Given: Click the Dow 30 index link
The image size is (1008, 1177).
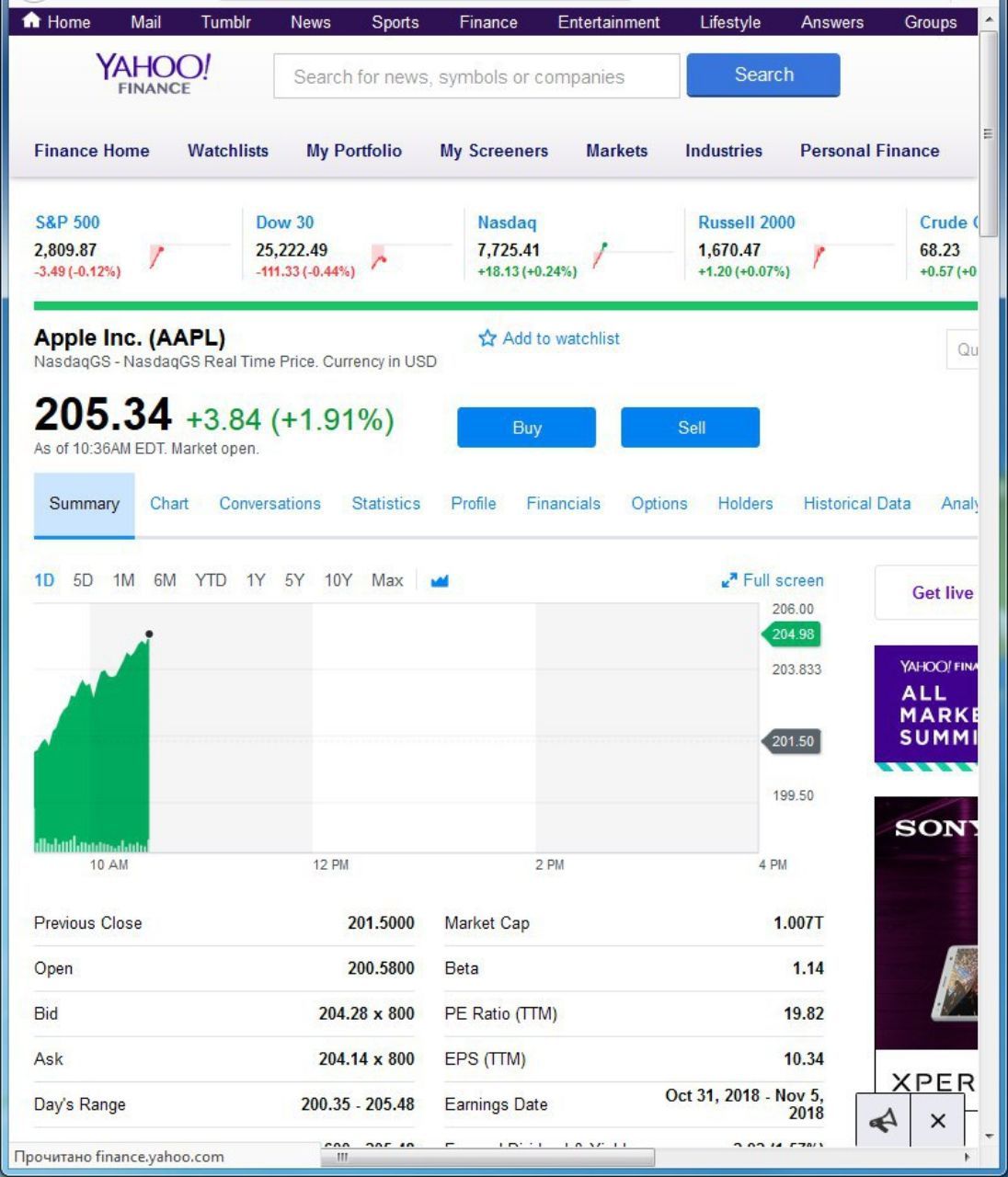Looking at the screenshot, I should (284, 223).
